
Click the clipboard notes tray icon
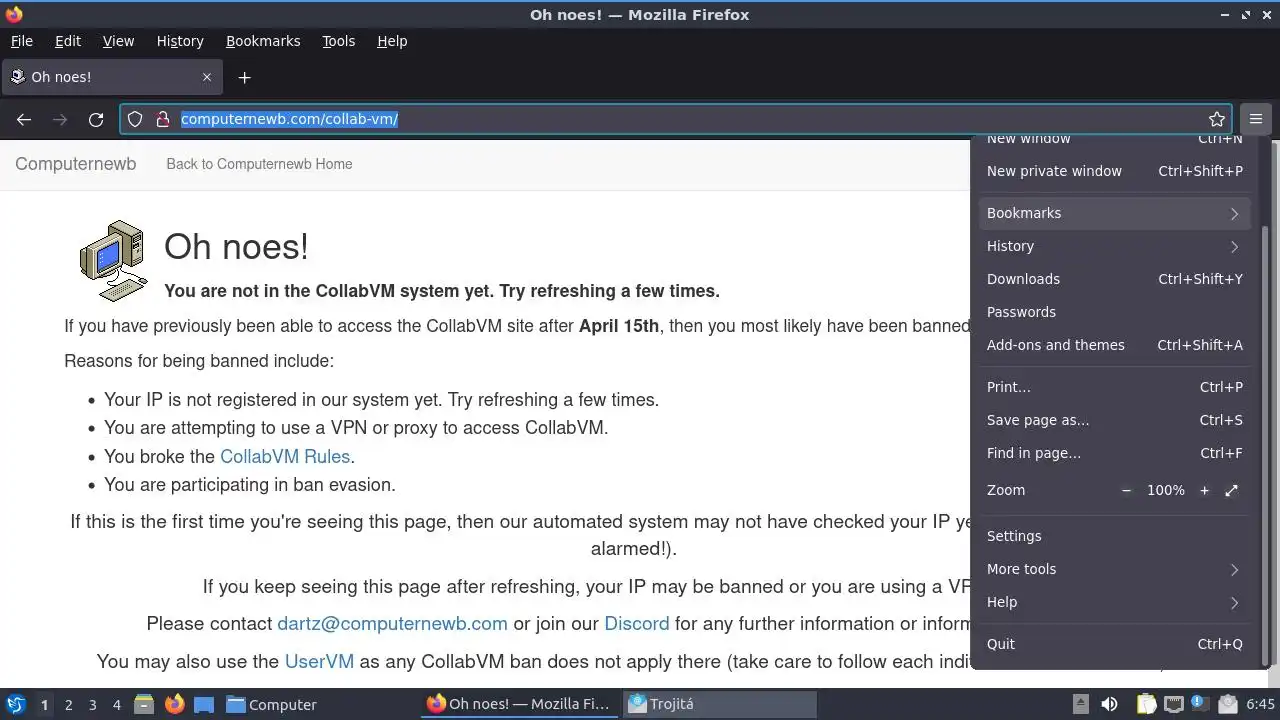pos(1146,704)
